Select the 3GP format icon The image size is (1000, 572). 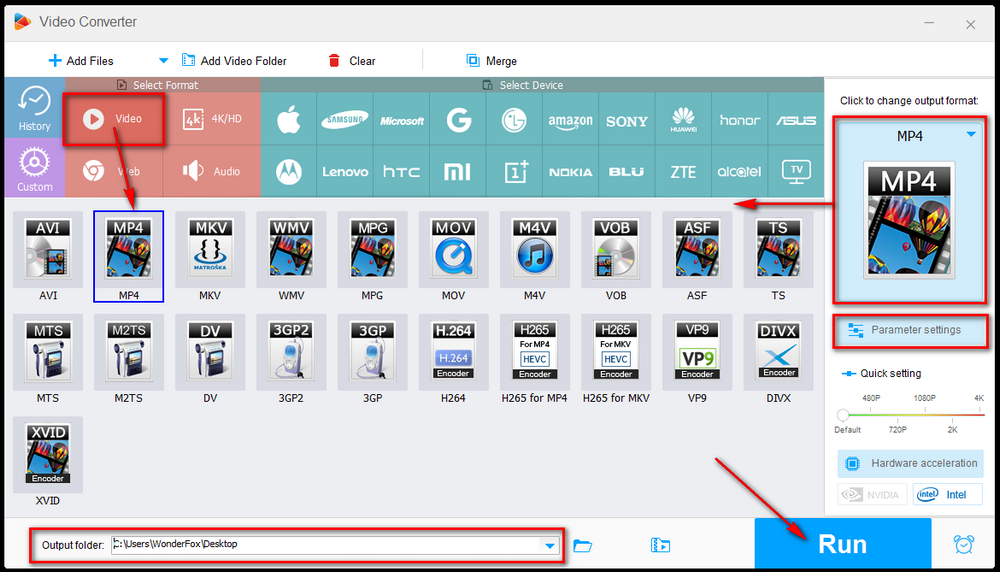372,352
